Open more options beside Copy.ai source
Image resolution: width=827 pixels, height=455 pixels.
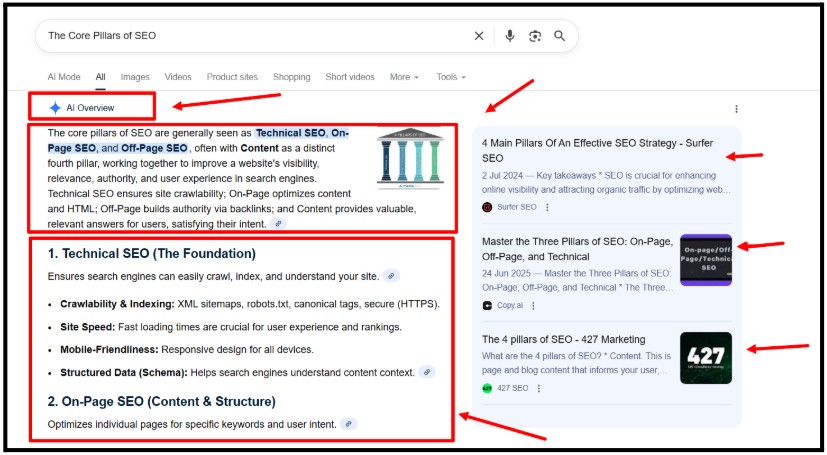pyautogui.click(x=533, y=306)
